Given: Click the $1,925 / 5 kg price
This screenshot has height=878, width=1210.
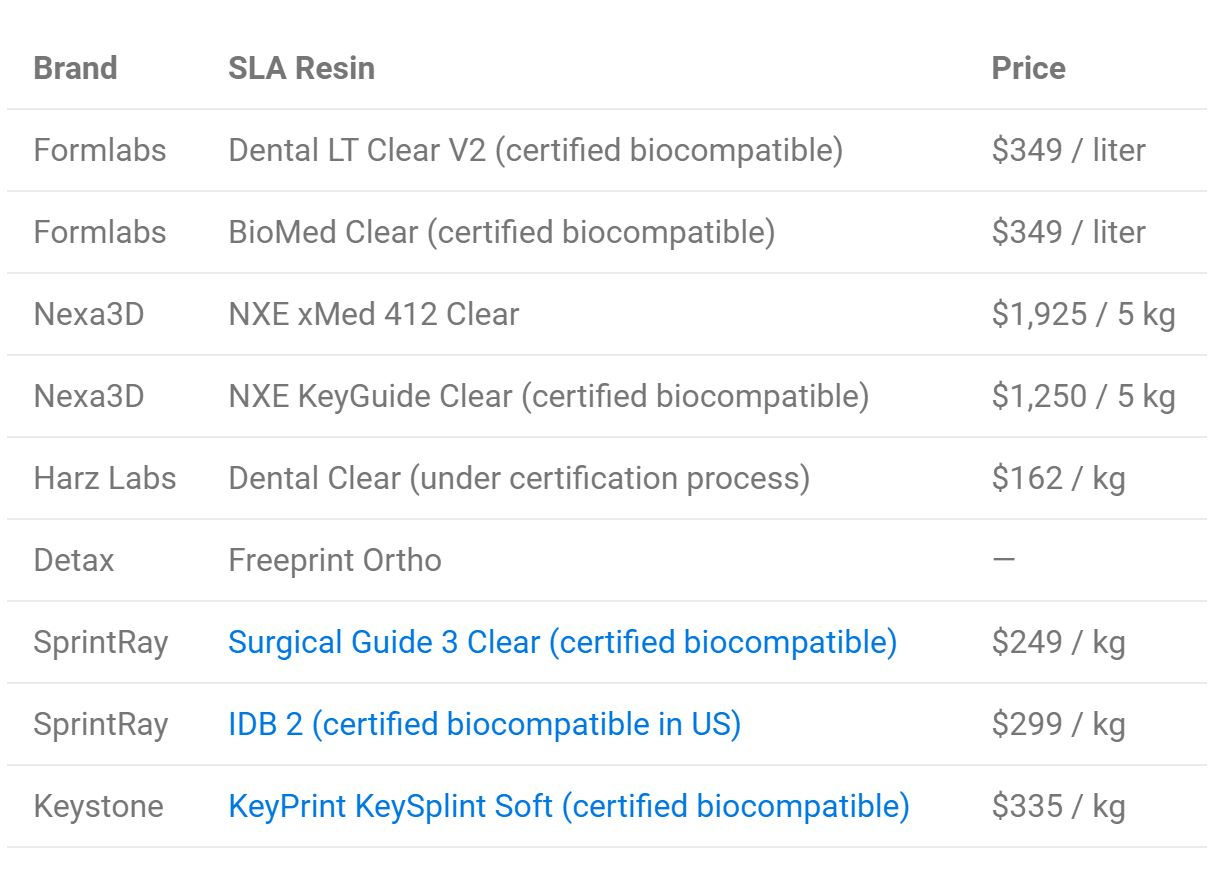Looking at the screenshot, I should (1084, 314).
